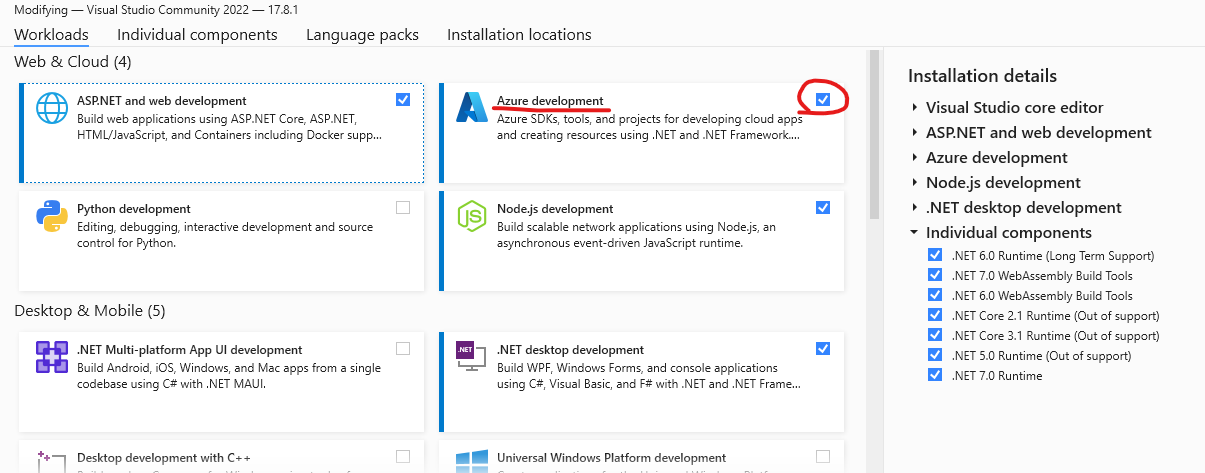This screenshot has height=473, width=1205.
Task: Collapse the Individual components section
Action: pos(914,232)
